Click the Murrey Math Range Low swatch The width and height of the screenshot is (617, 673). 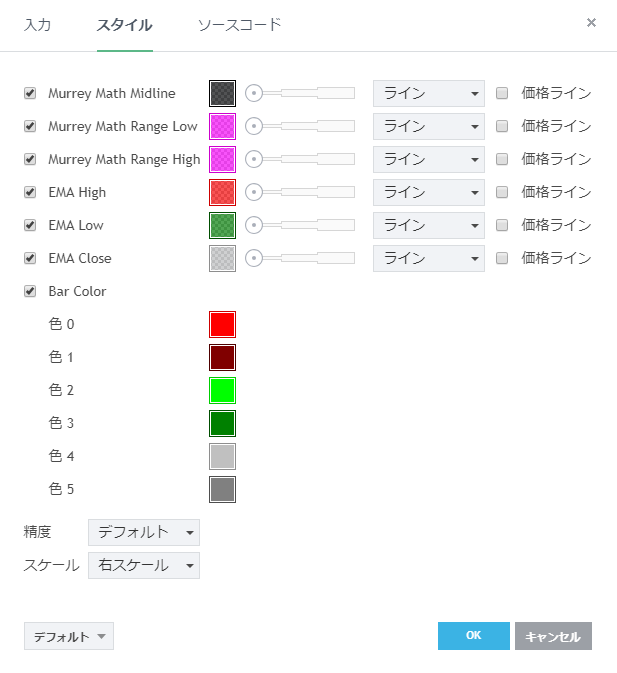click(222, 126)
